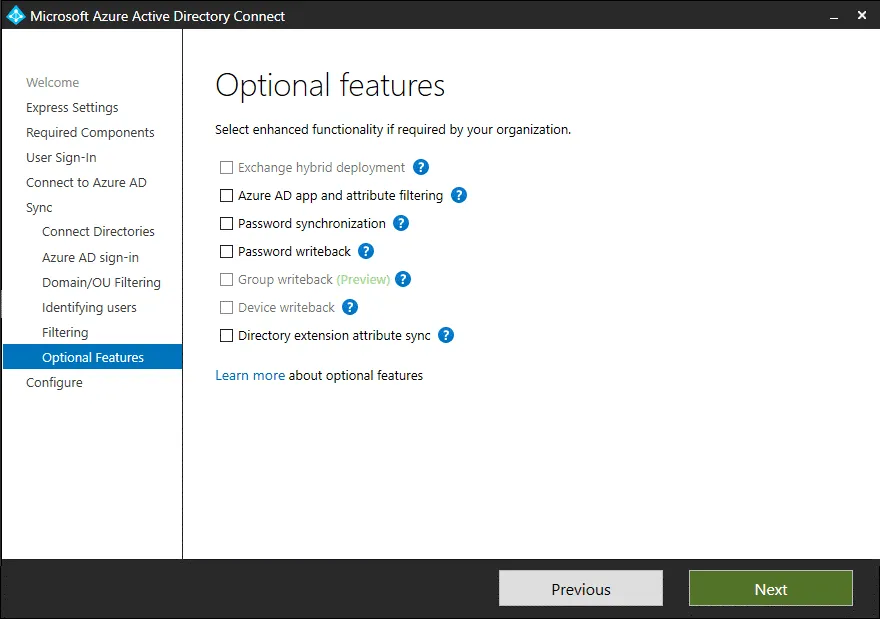880x619 pixels.
Task: Enable Directory extension attribute sync
Action: click(x=227, y=336)
